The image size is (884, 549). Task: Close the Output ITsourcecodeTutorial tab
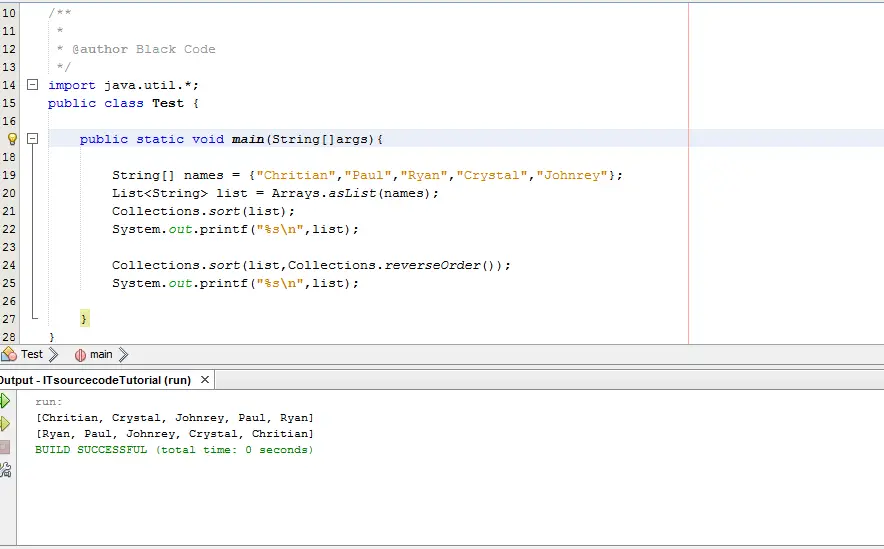click(205, 380)
